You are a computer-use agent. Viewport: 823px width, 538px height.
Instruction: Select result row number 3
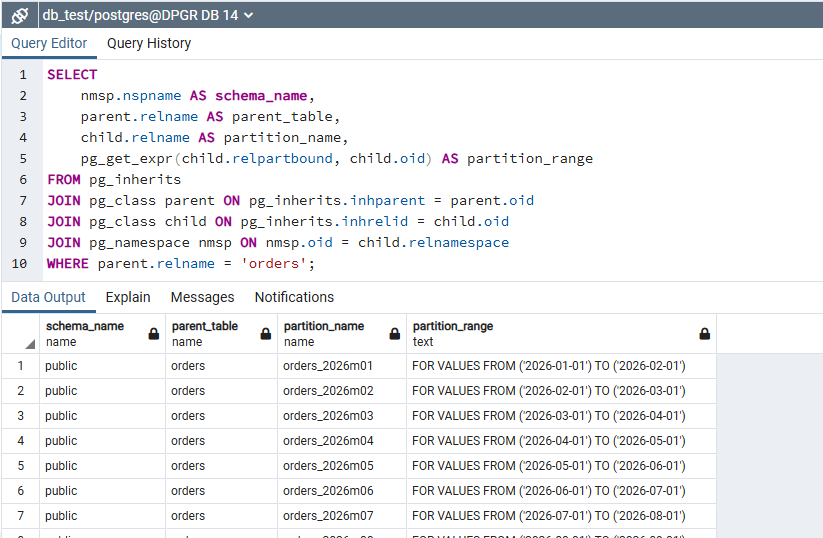[x=20, y=416]
